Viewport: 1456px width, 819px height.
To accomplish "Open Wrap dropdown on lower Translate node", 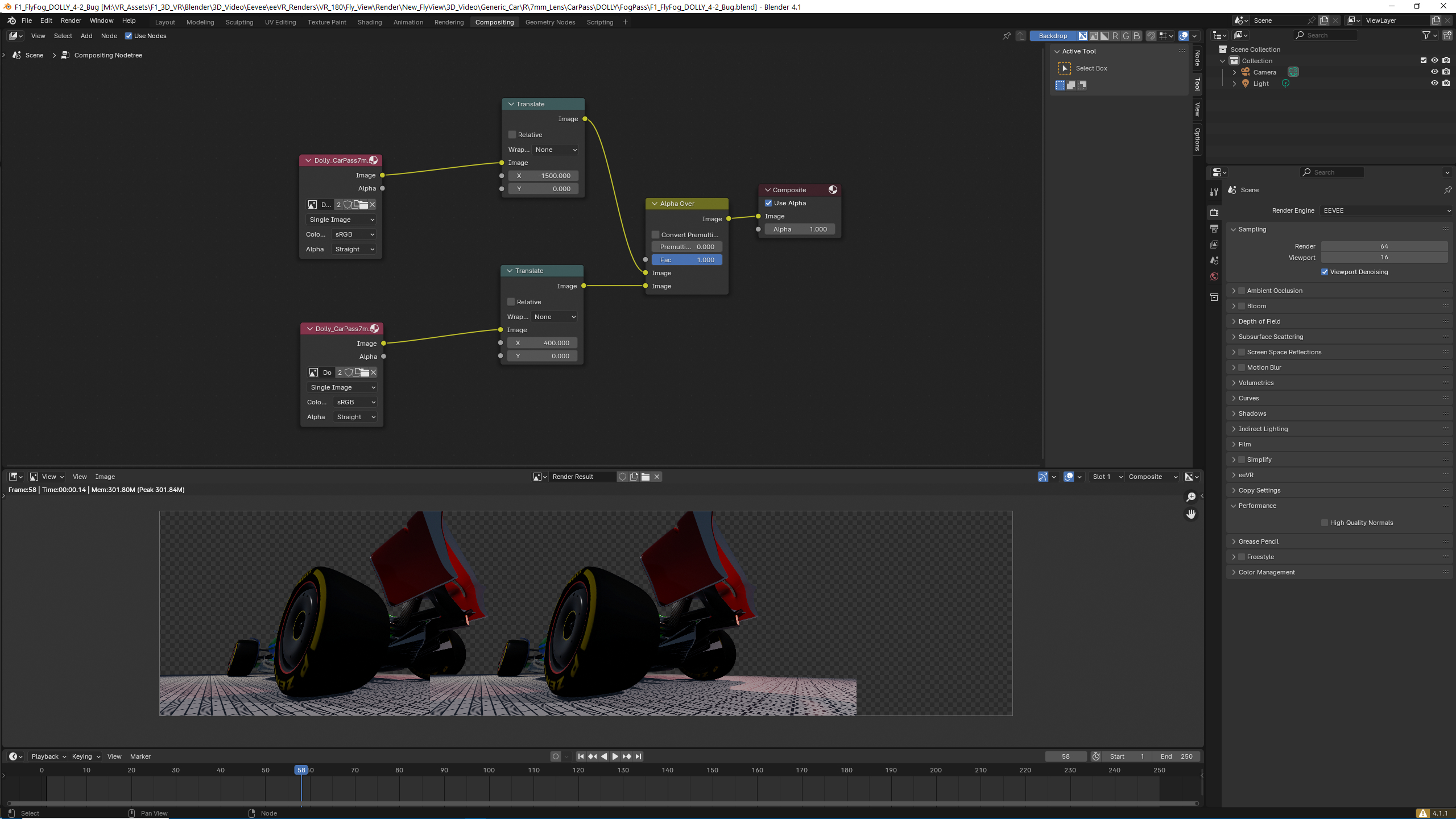I will [555, 317].
